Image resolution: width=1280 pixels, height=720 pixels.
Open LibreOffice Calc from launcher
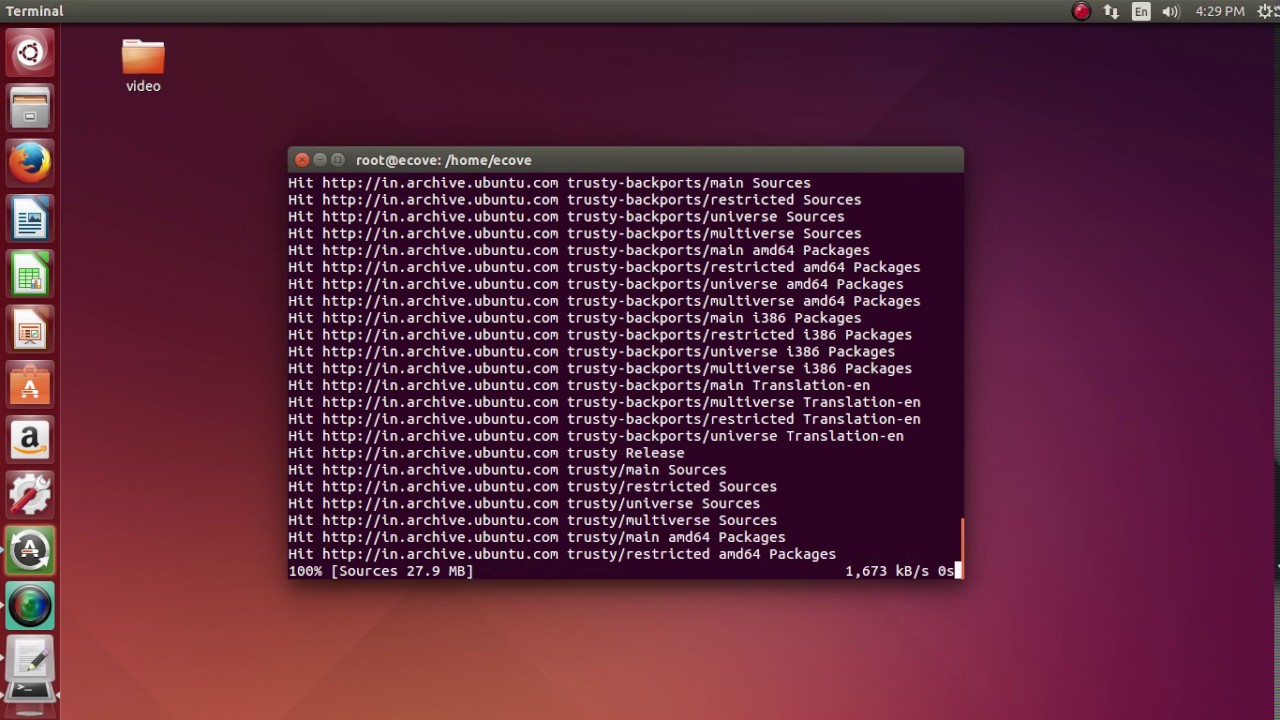pos(30,273)
